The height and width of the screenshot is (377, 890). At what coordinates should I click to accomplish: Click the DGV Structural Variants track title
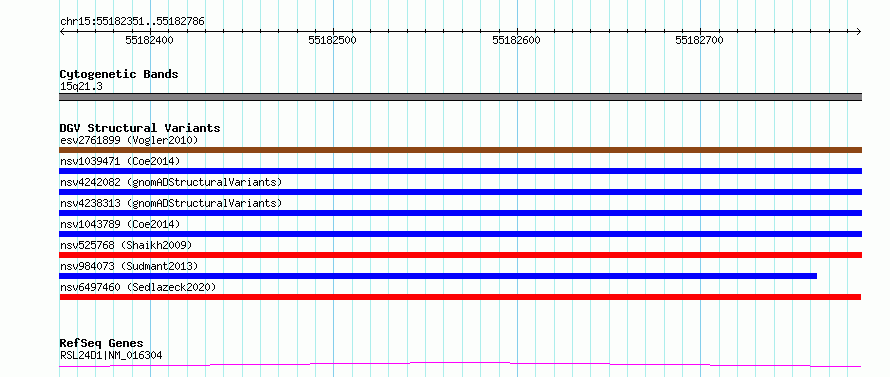point(140,128)
